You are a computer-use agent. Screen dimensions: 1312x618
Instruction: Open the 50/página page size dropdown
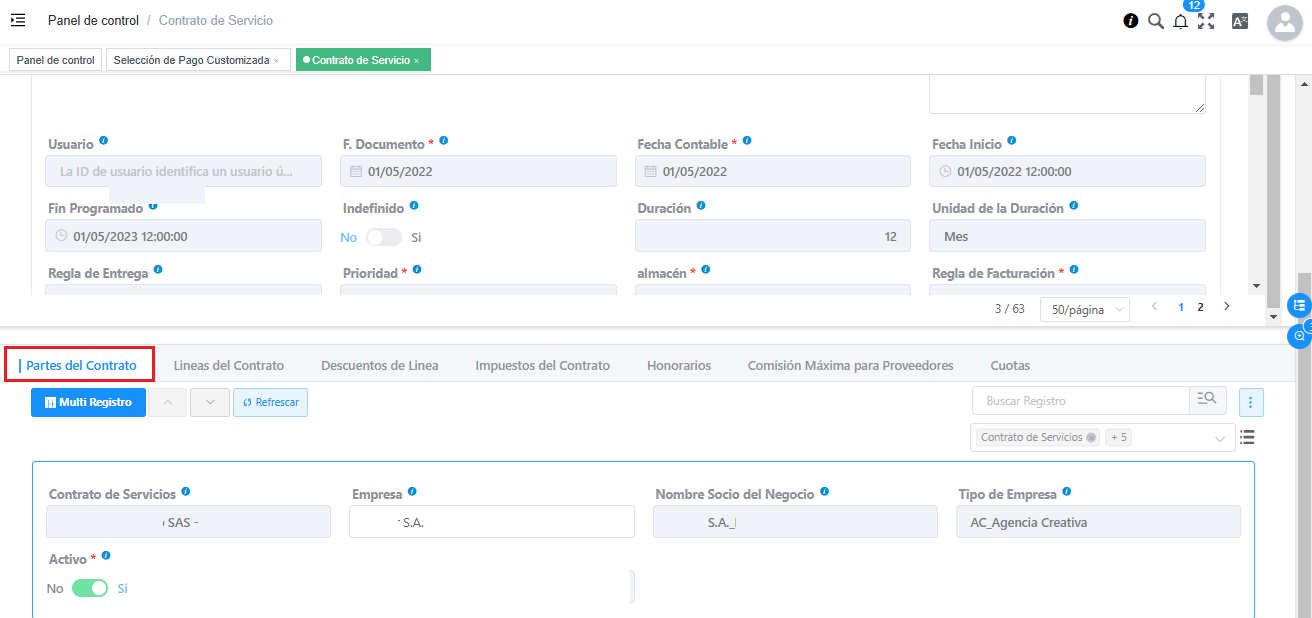pos(1084,310)
